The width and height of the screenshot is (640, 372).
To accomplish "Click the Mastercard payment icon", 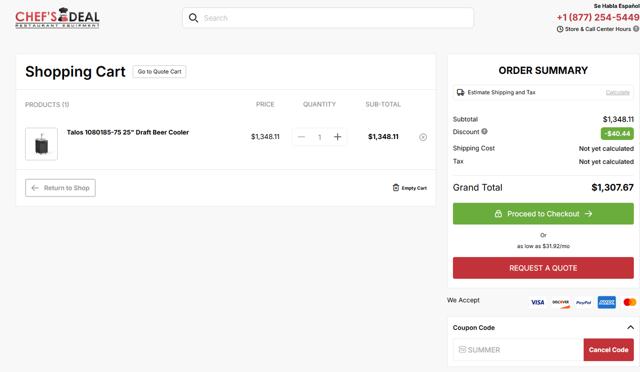I will tap(630, 302).
